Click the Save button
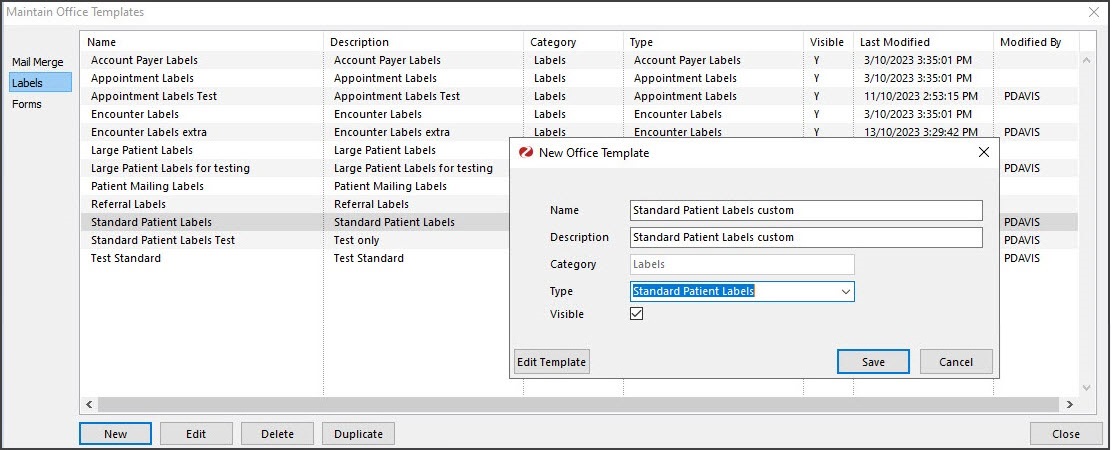The width and height of the screenshot is (1113, 450). pyautogui.click(x=873, y=362)
